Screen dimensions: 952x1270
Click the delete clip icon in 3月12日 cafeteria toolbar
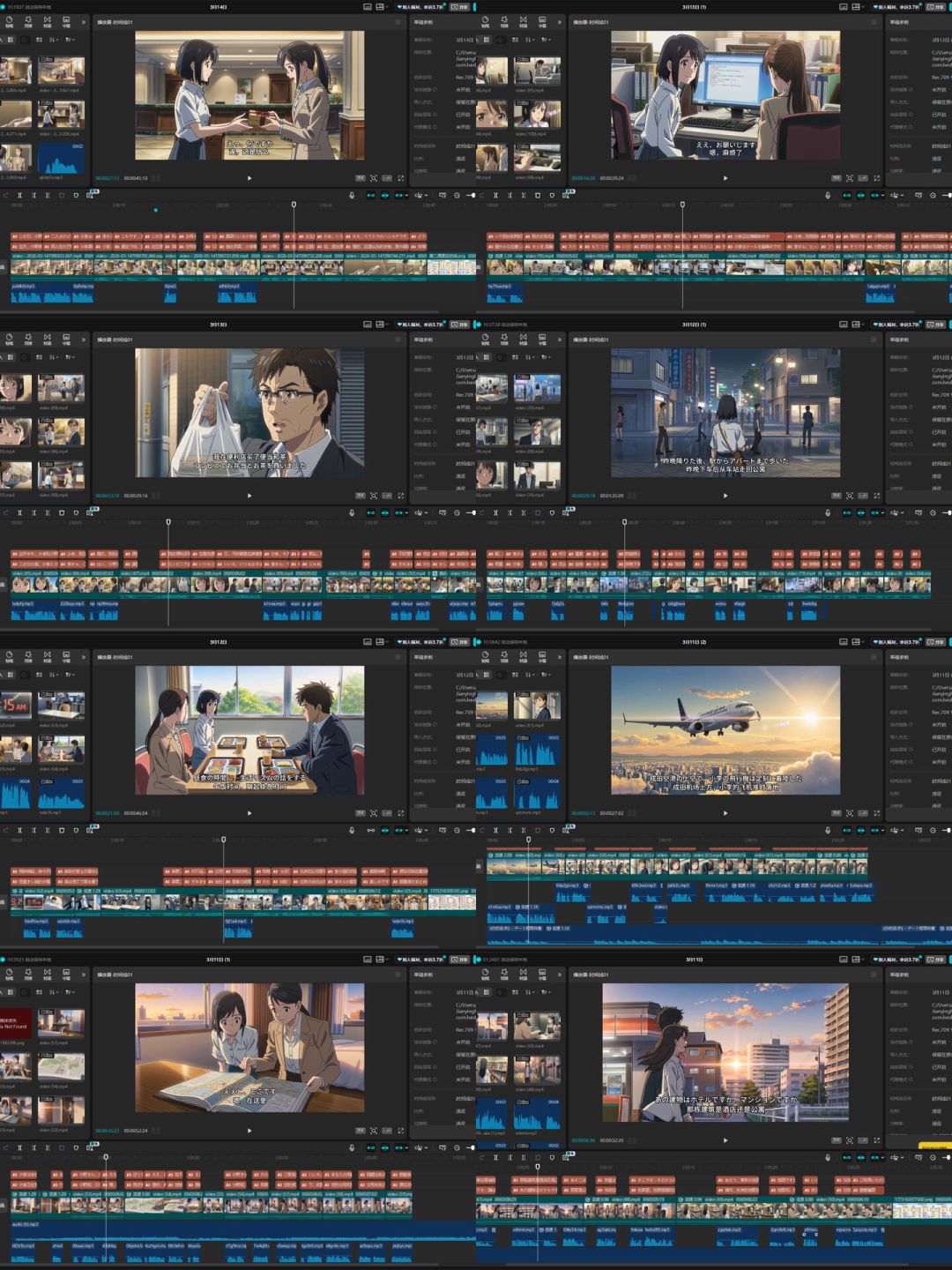pos(62,830)
